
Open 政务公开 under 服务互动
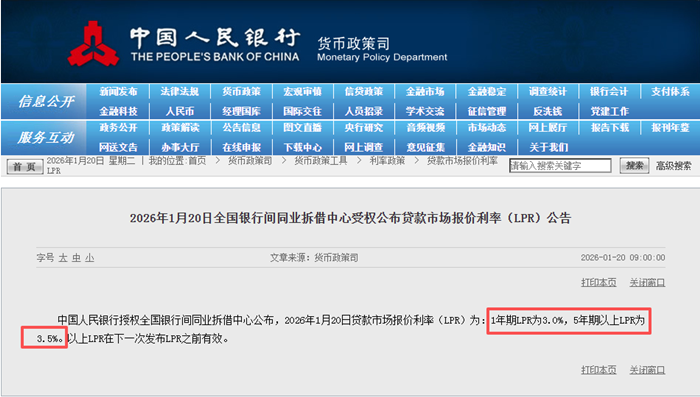tap(118, 128)
